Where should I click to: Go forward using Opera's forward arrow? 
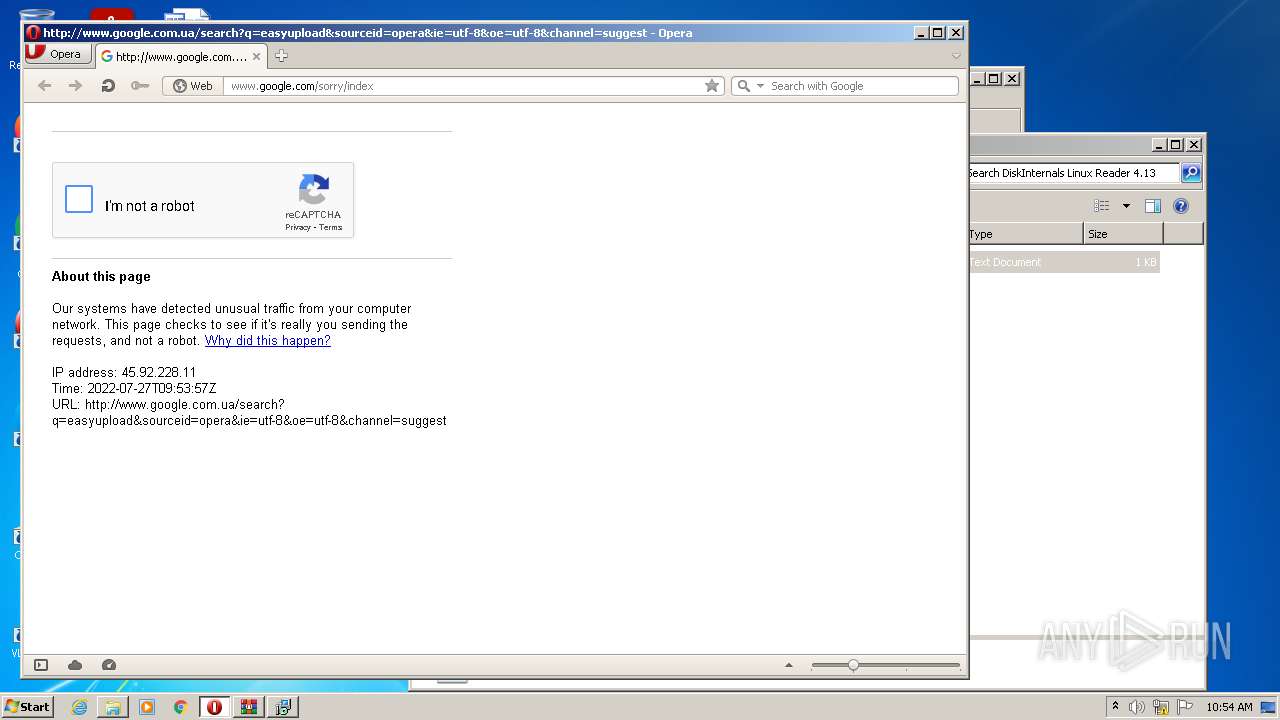[x=75, y=86]
